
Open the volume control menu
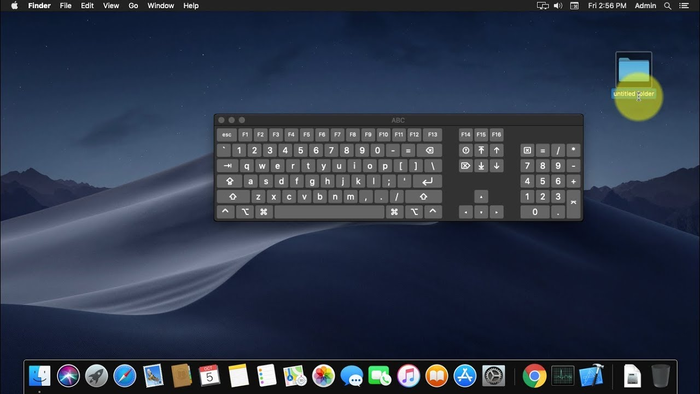pyautogui.click(x=558, y=6)
